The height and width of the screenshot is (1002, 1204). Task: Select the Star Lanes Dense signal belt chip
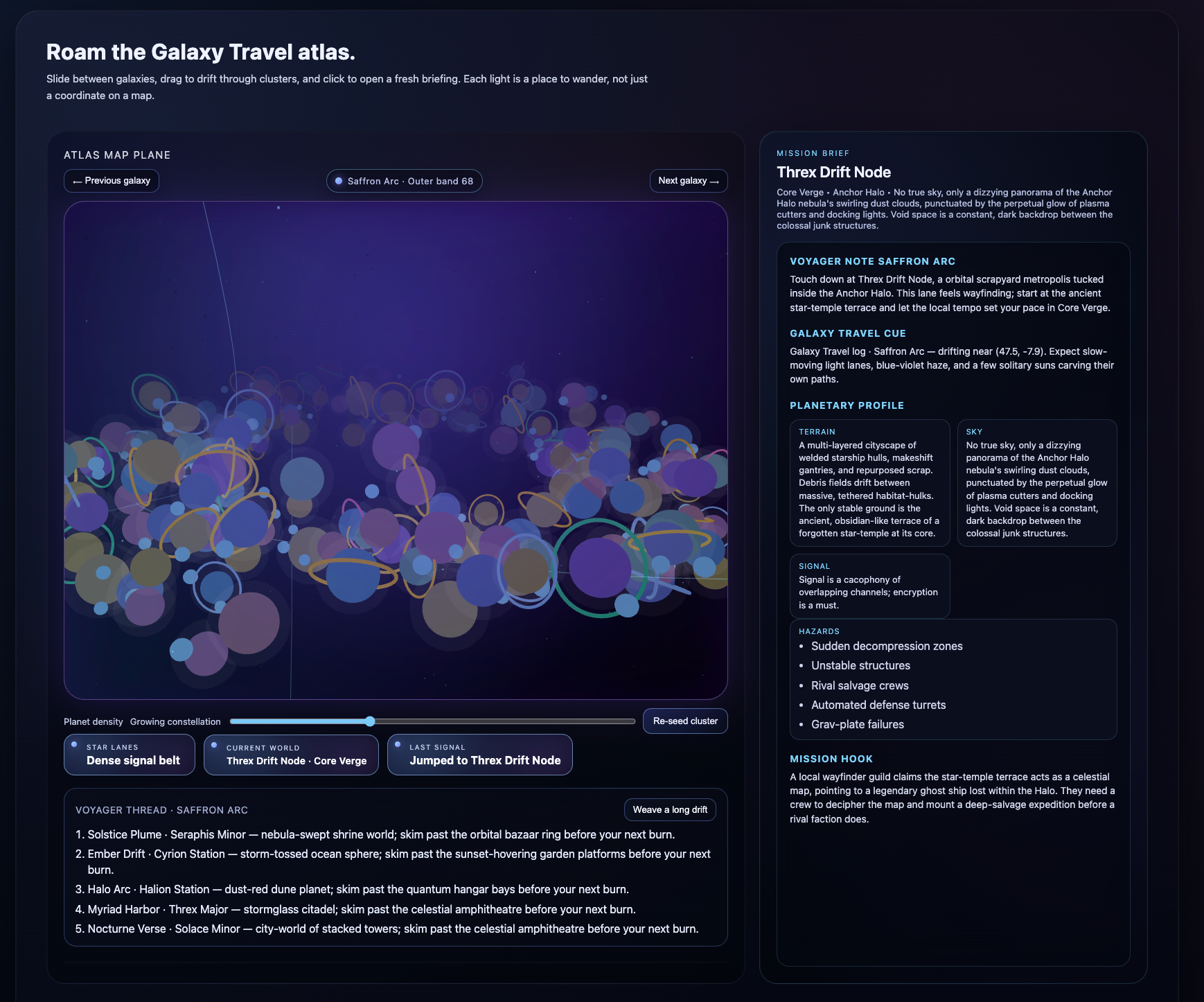pyautogui.click(x=130, y=755)
